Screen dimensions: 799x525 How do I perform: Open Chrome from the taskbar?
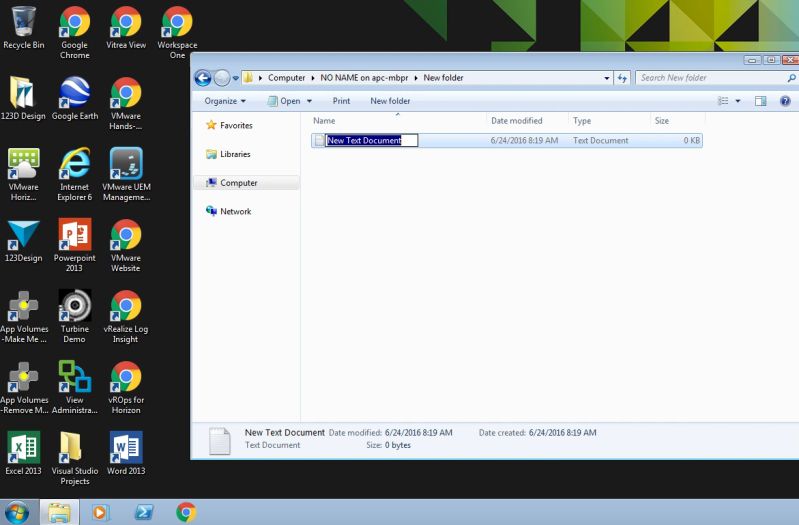click(186, 512)
